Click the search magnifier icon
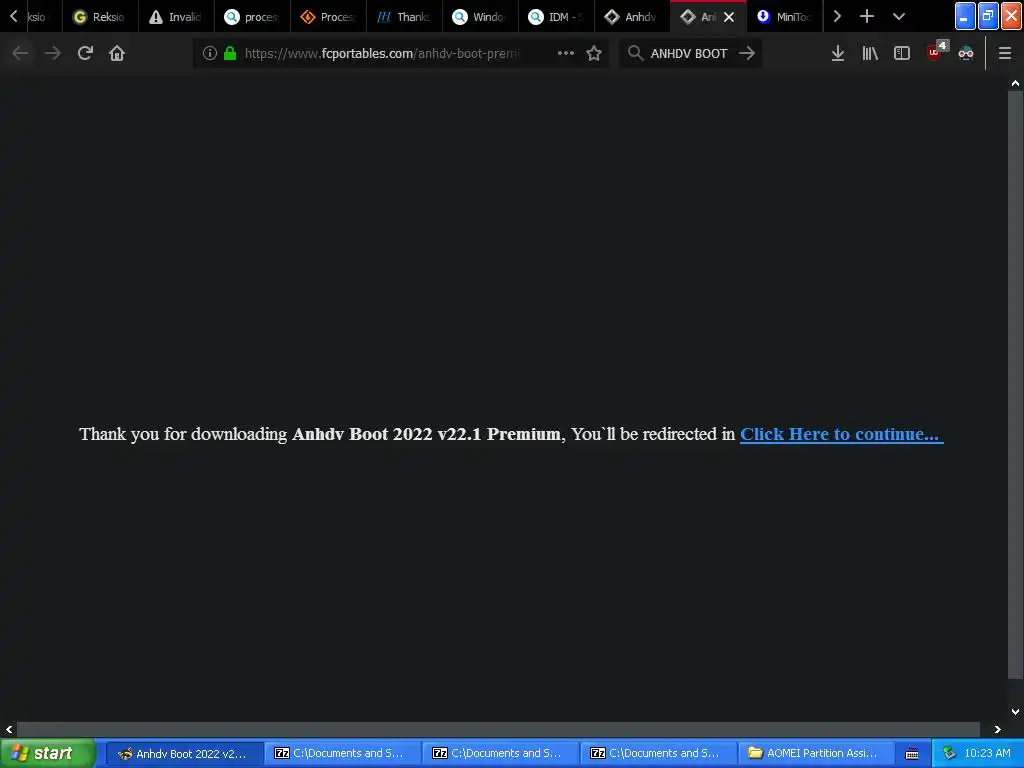1024x768 pixels. 635,53
